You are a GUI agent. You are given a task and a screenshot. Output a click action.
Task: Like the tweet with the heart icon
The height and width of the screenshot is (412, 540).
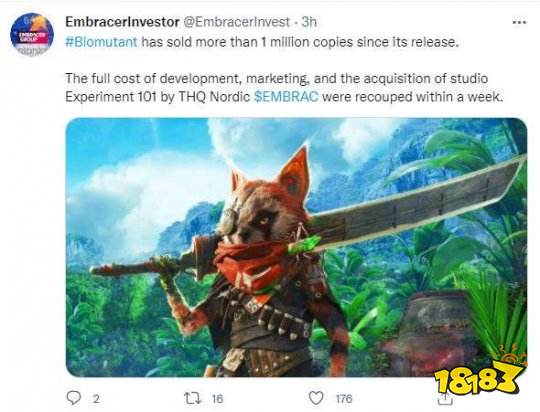point(316,398)
